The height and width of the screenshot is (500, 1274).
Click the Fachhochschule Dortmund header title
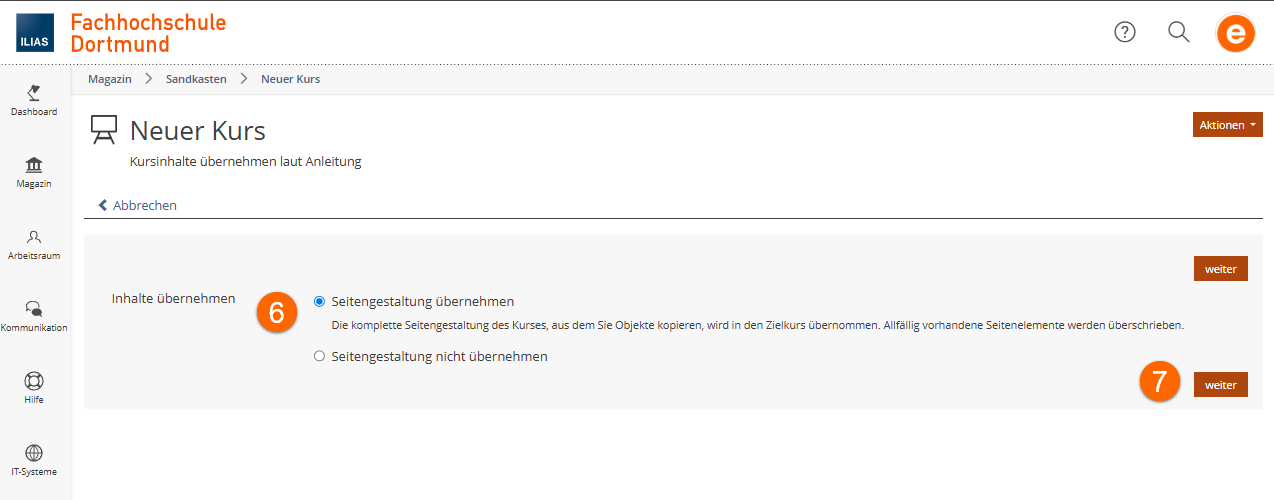pyautogui.click(x=148, y=33)
